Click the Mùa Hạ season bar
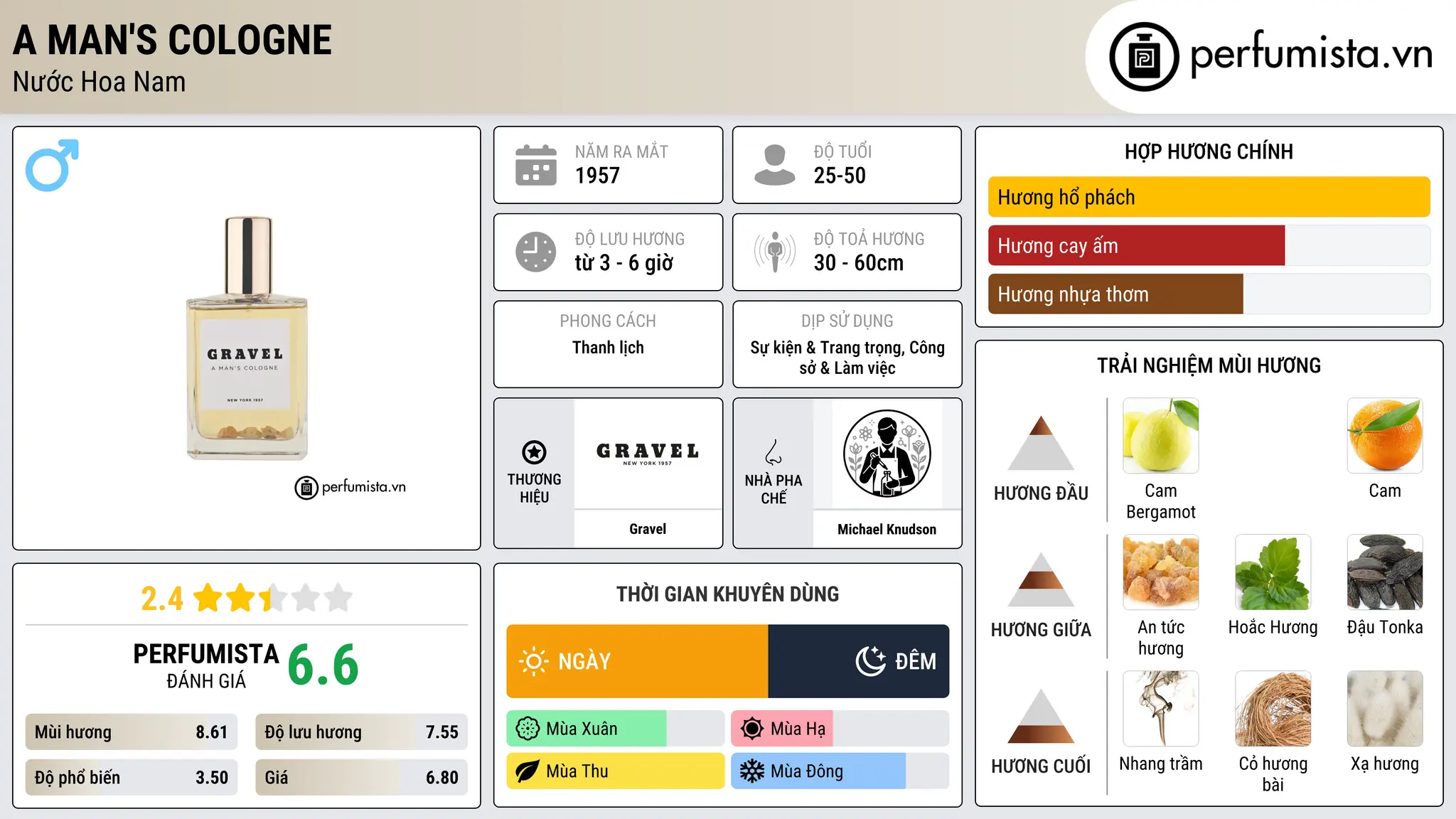This screenshot has width=1456, height=819. [840, 729]
